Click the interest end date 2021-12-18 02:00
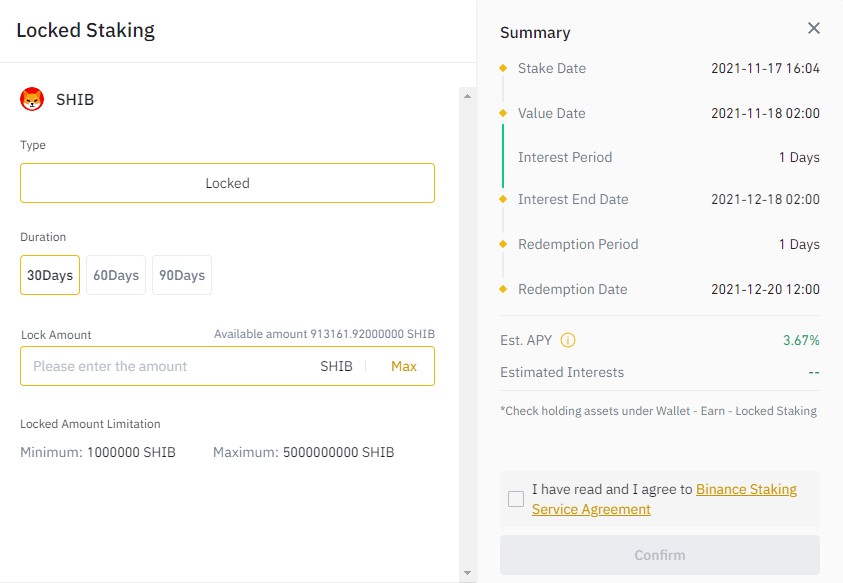The width and height of the screenshot is (843, 583). pos(766,200)
